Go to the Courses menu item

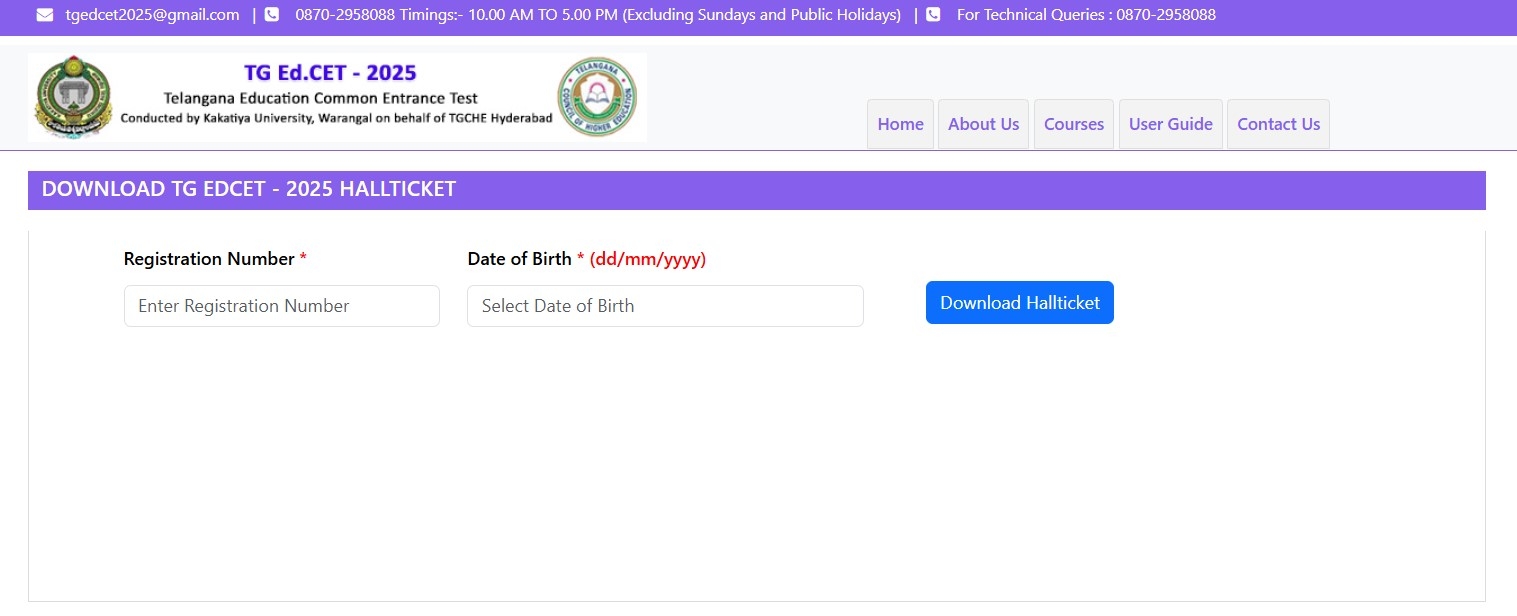[x=1074, y=124]
